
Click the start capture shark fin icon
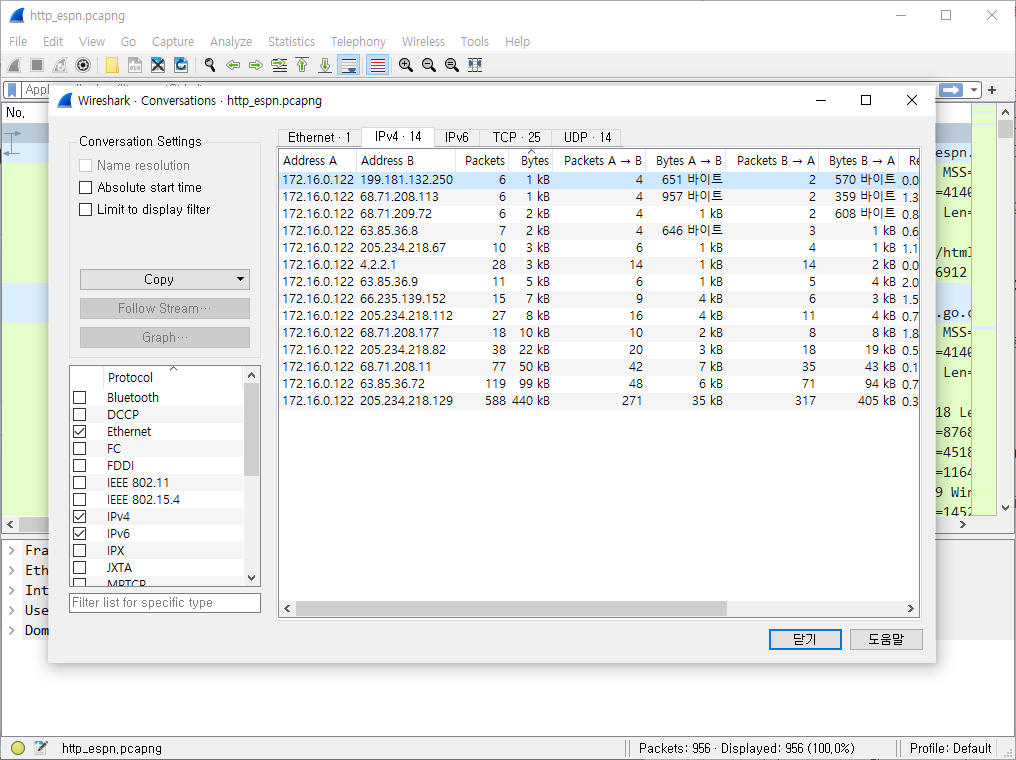14,65
